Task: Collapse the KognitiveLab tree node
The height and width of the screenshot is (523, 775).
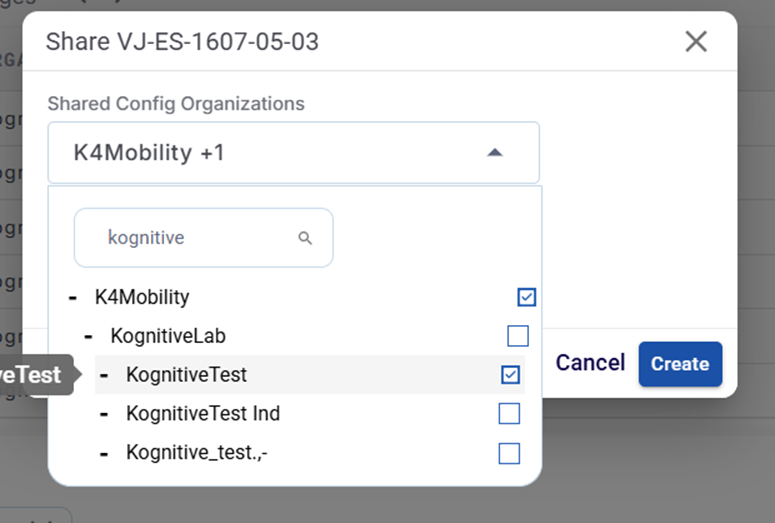Action: click(x=89, y=336)
